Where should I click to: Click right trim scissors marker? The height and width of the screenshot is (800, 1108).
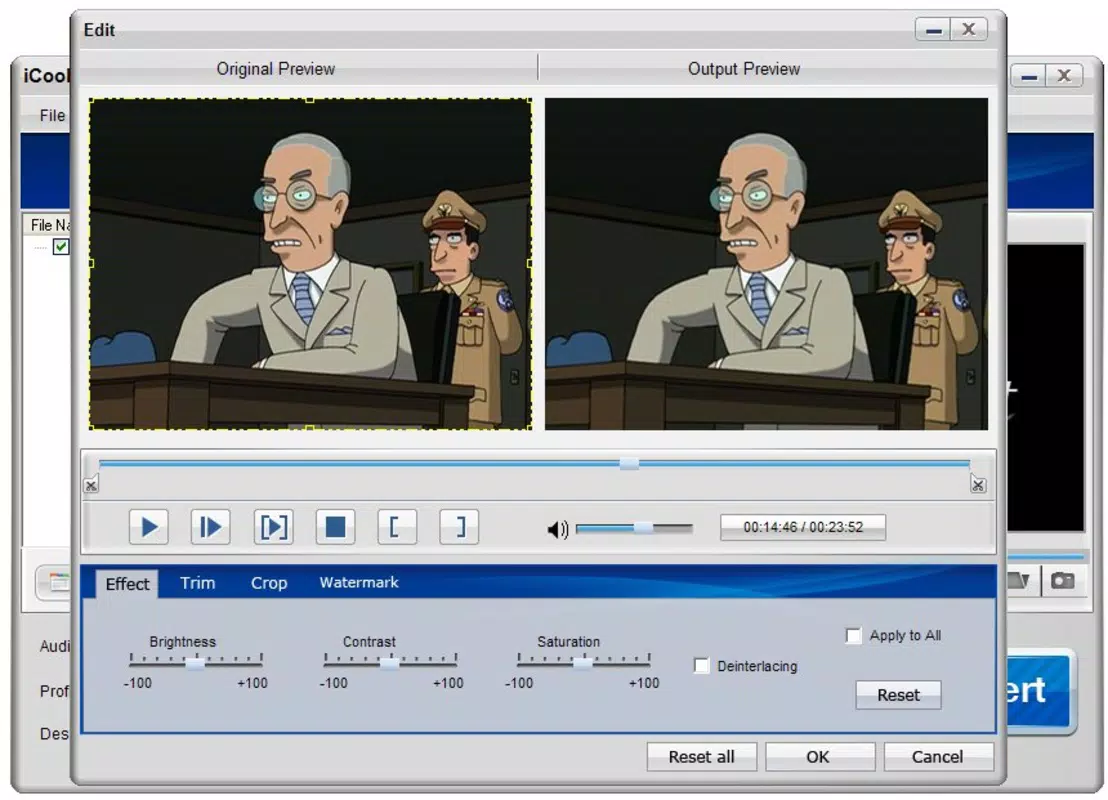pos(978,485)
